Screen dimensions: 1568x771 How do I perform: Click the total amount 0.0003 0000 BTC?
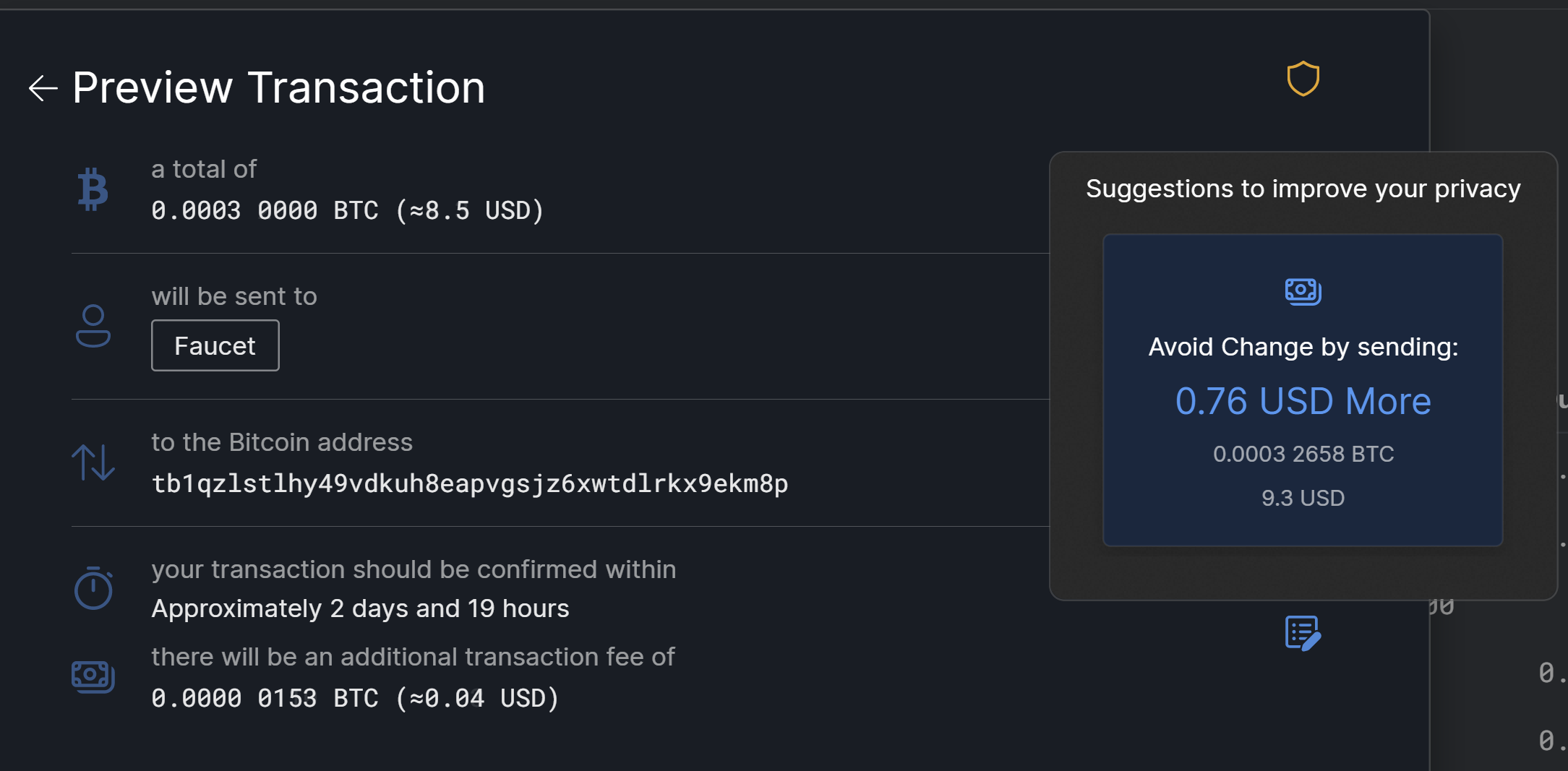(347, 210)
